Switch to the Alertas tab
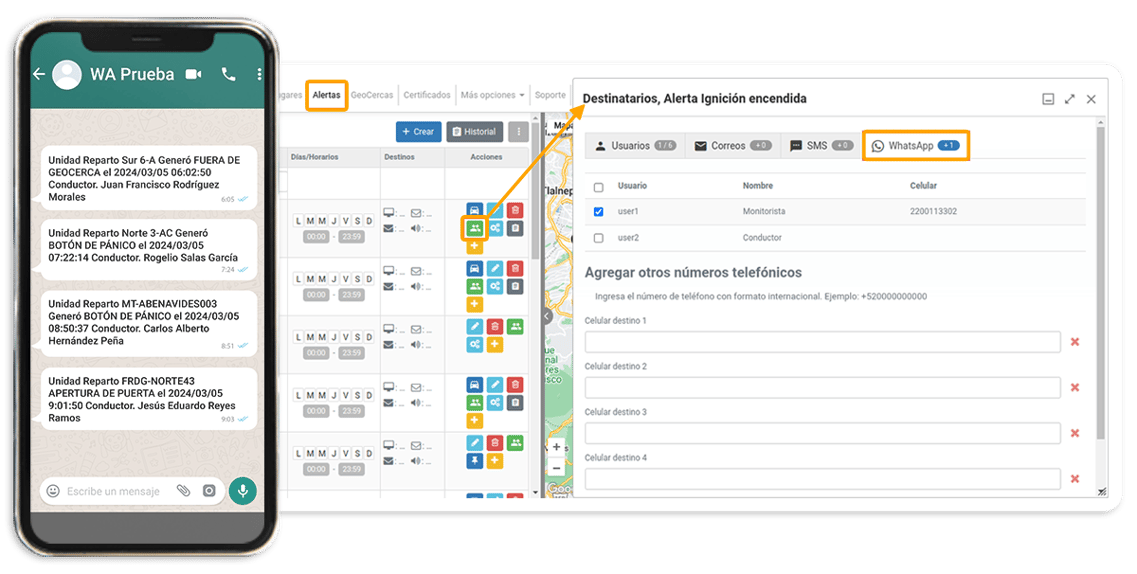Screen dimensions: 1137x574 coord(326,95)
